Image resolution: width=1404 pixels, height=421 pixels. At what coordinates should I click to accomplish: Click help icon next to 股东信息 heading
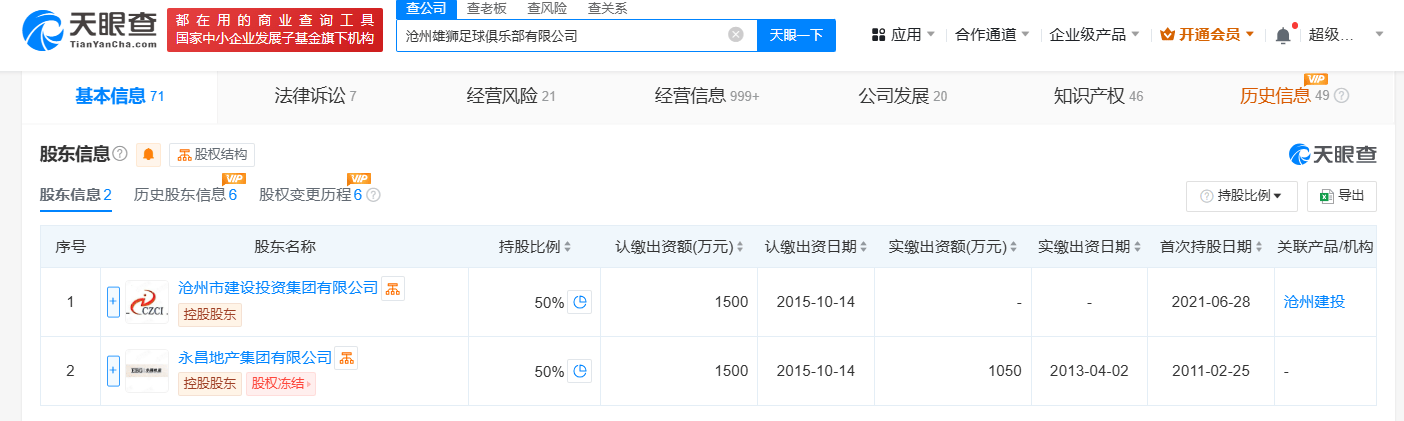120,154
